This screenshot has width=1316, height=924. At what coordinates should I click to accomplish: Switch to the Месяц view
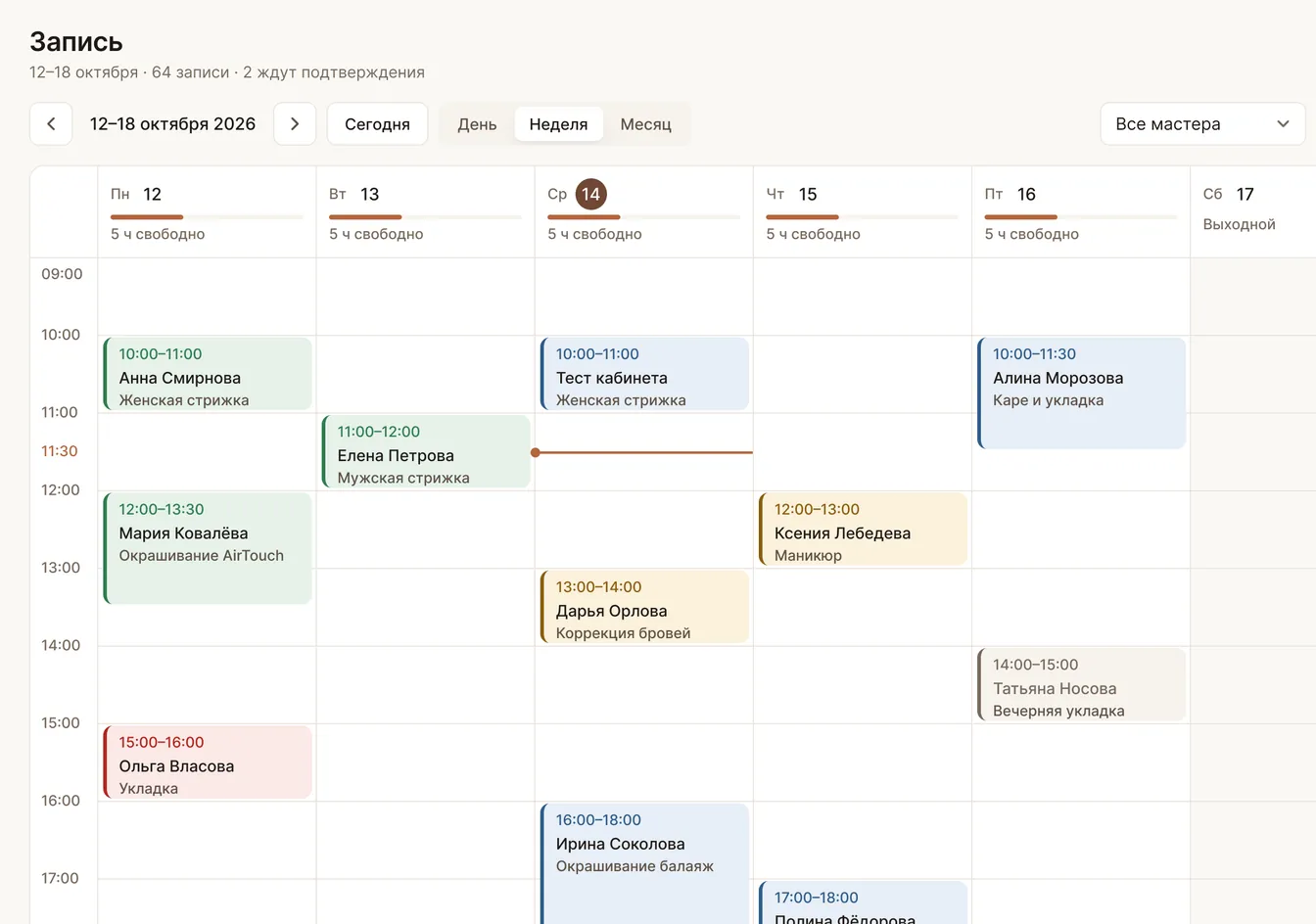[646, 124]
